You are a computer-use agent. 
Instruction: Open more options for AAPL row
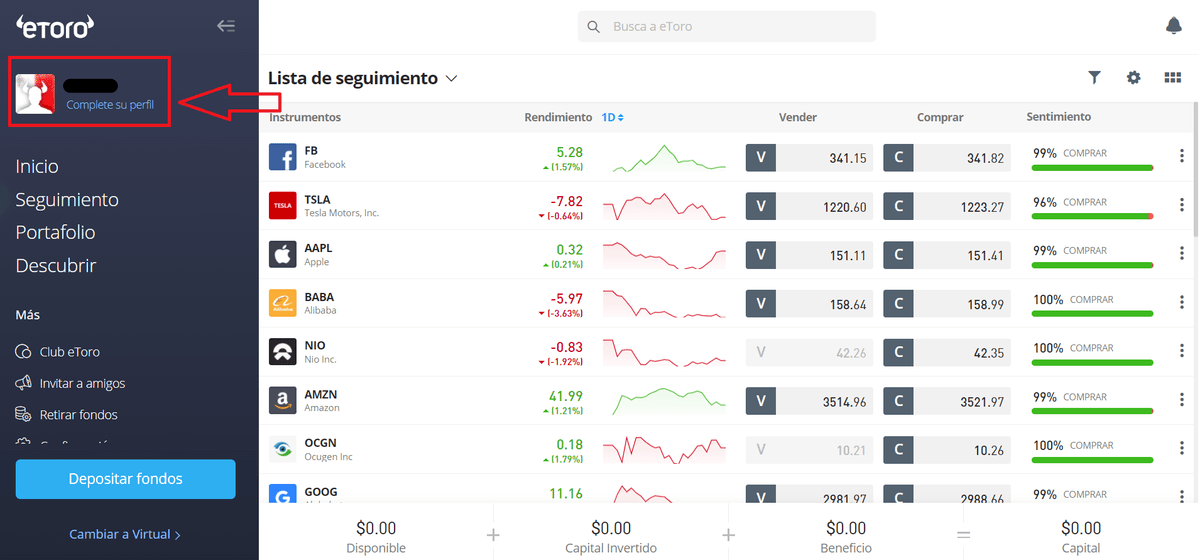coord(1181,254)
